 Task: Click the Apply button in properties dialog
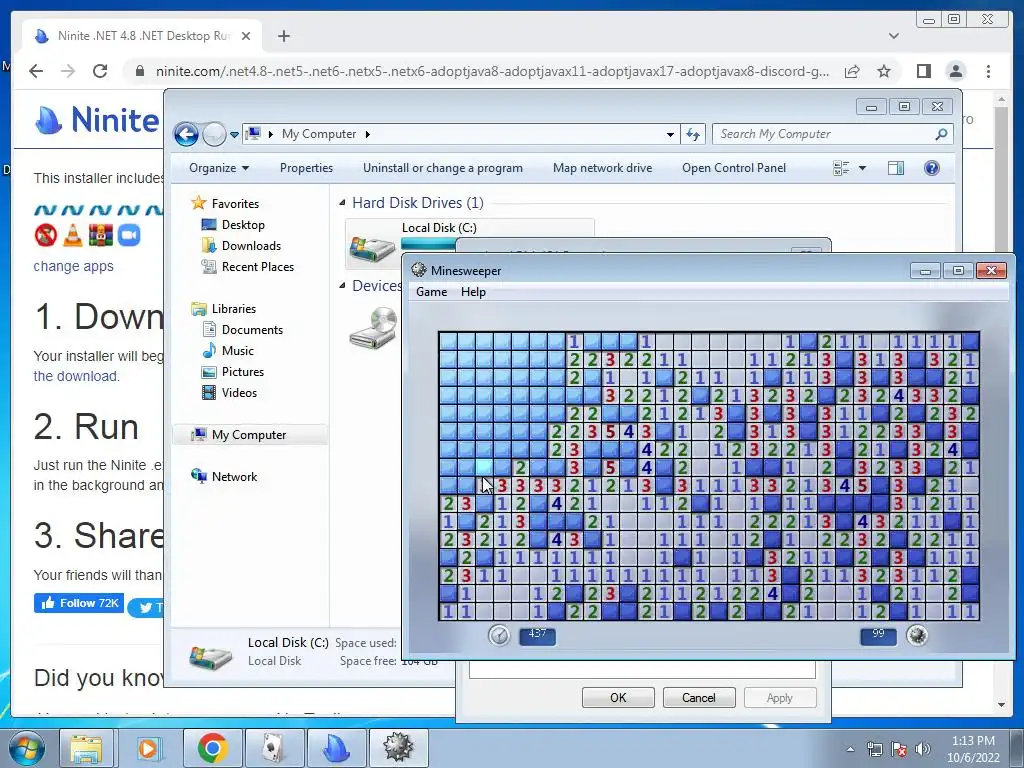(780, 697)
